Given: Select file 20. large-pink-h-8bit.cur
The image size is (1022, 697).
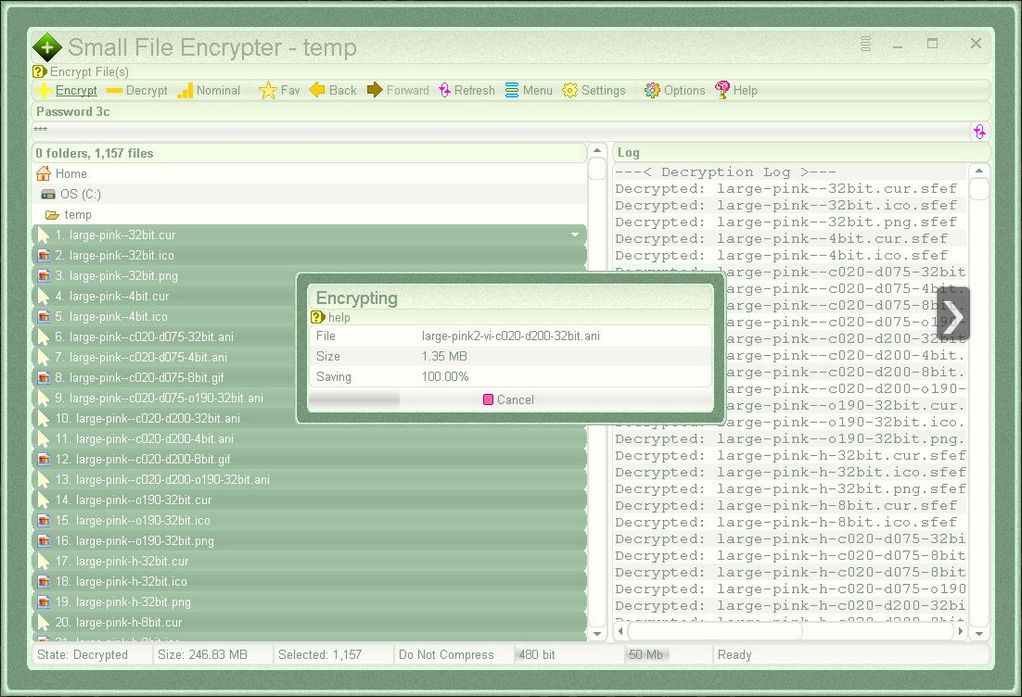Looking at the screenshot, I should 310,623.
